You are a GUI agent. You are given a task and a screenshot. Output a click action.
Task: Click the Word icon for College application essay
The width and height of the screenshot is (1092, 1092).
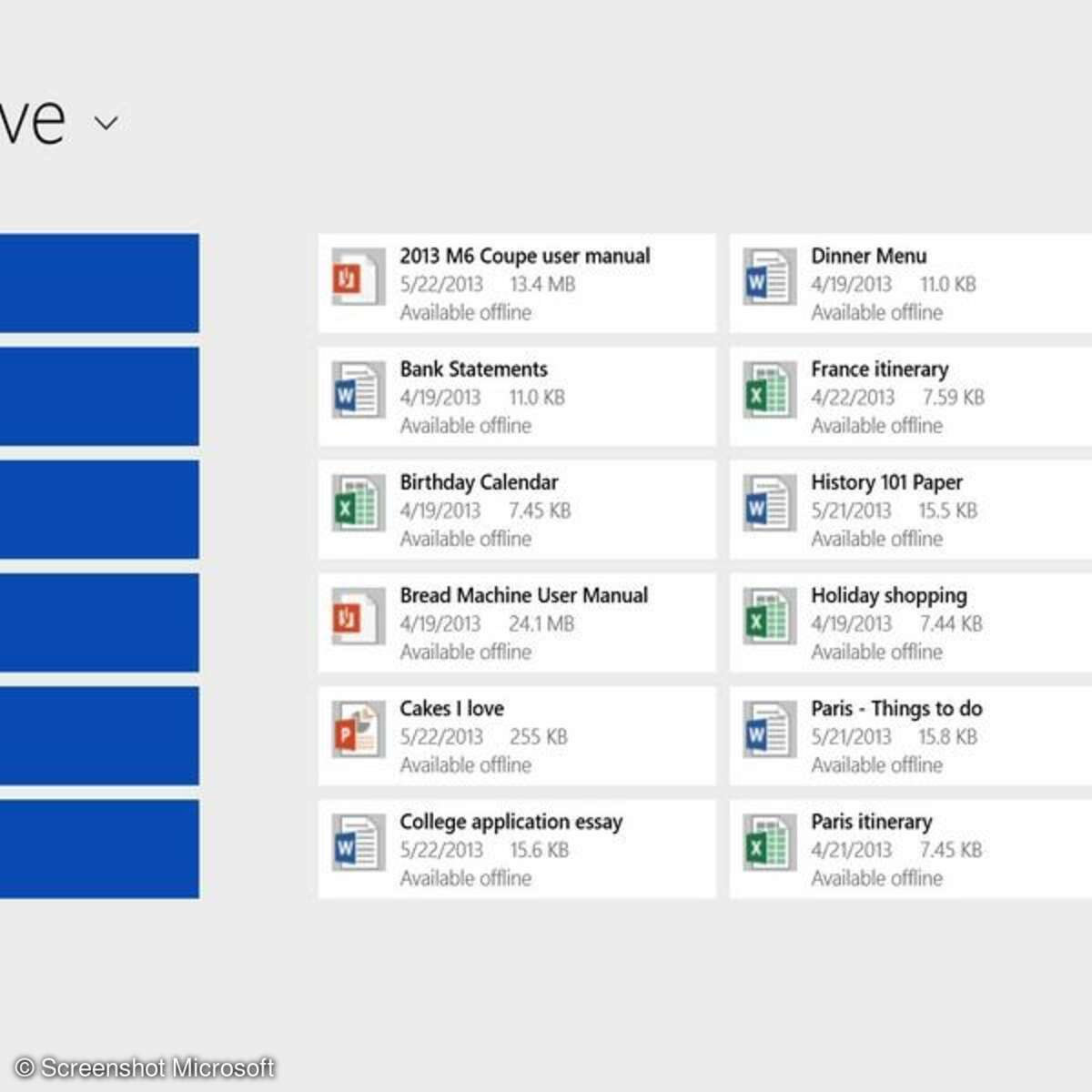(357, 844)
